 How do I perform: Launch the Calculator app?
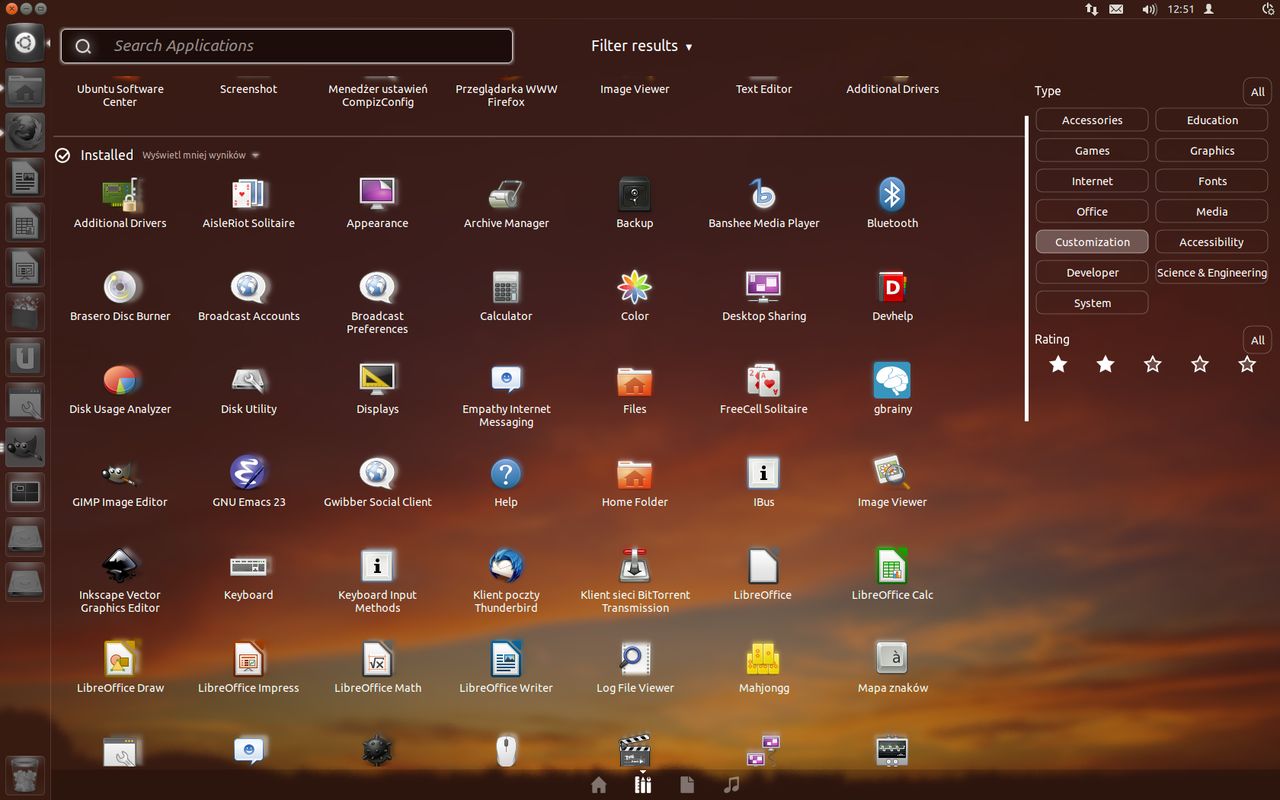tap(506, 296)
